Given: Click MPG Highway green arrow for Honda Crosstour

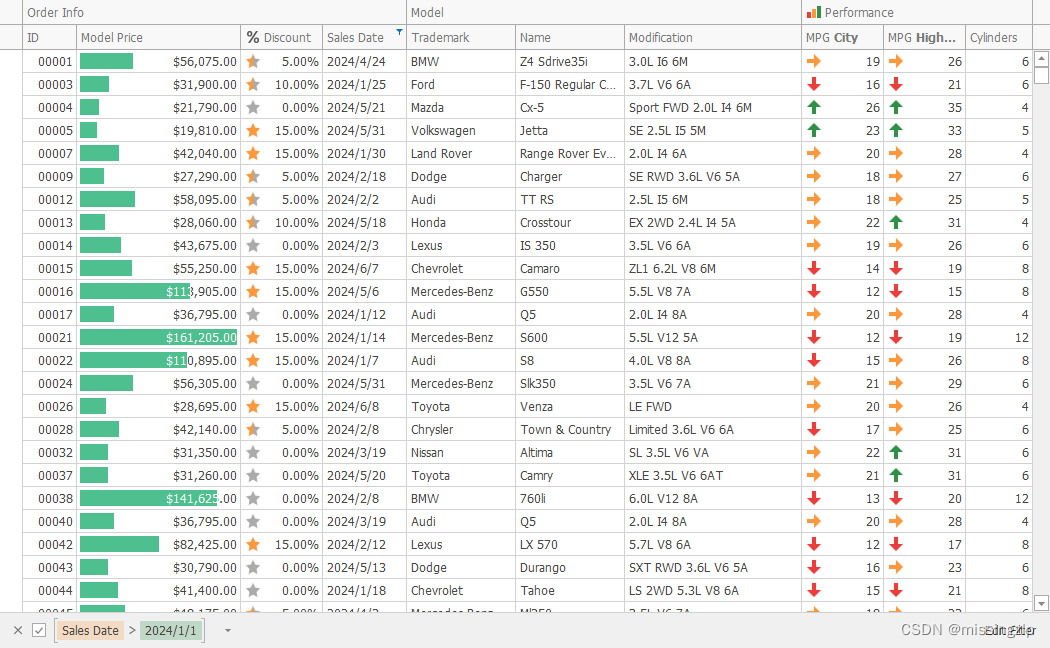Looking at the screenshot, I should pyautogui.click(x=895, y=222).
